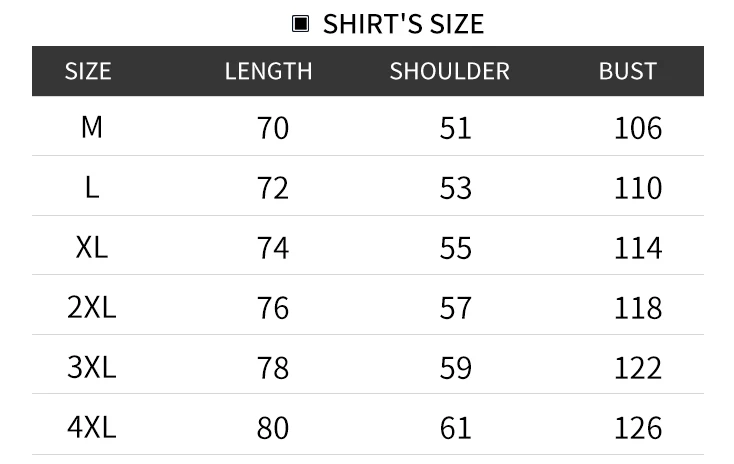This screenshot has width=734, height=464.
Task: Select the L size row label
Action: tap(91, 187)
